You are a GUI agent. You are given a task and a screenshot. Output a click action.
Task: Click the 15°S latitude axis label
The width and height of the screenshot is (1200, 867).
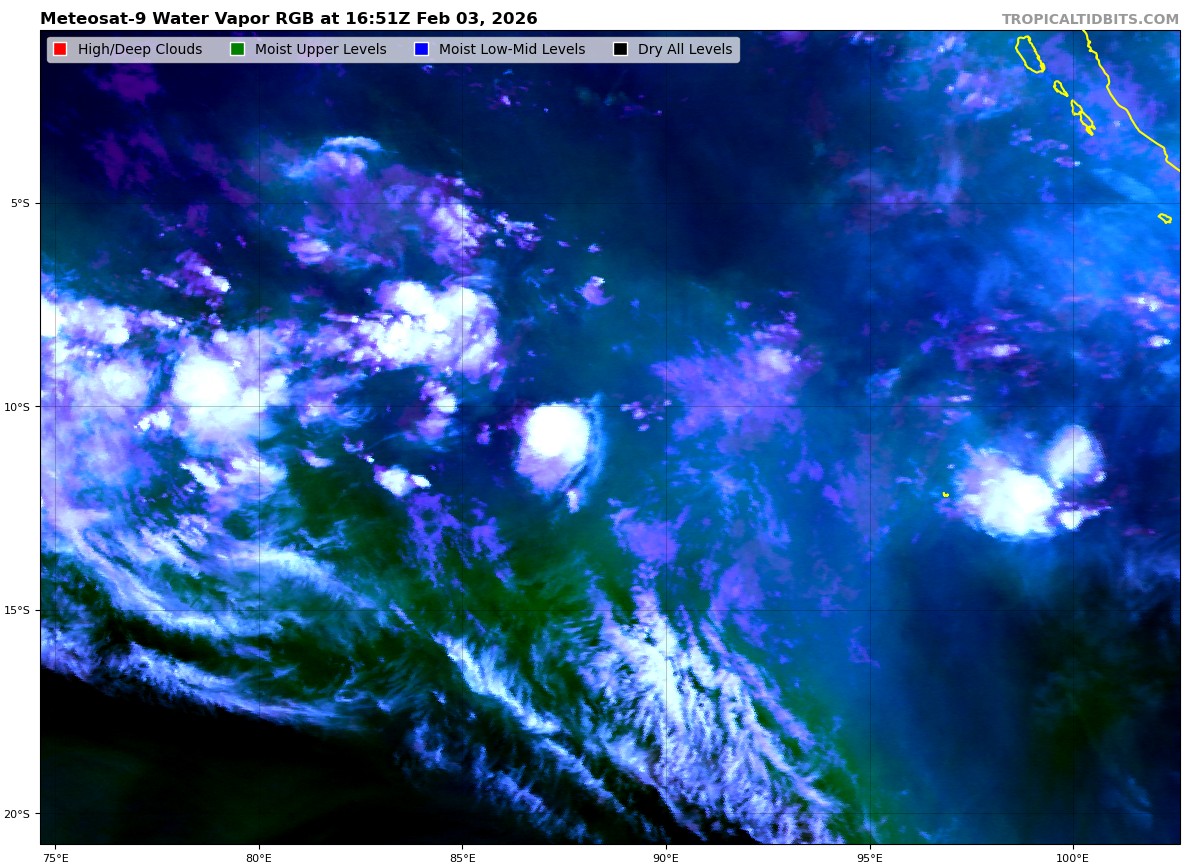(x=18, y=610)
